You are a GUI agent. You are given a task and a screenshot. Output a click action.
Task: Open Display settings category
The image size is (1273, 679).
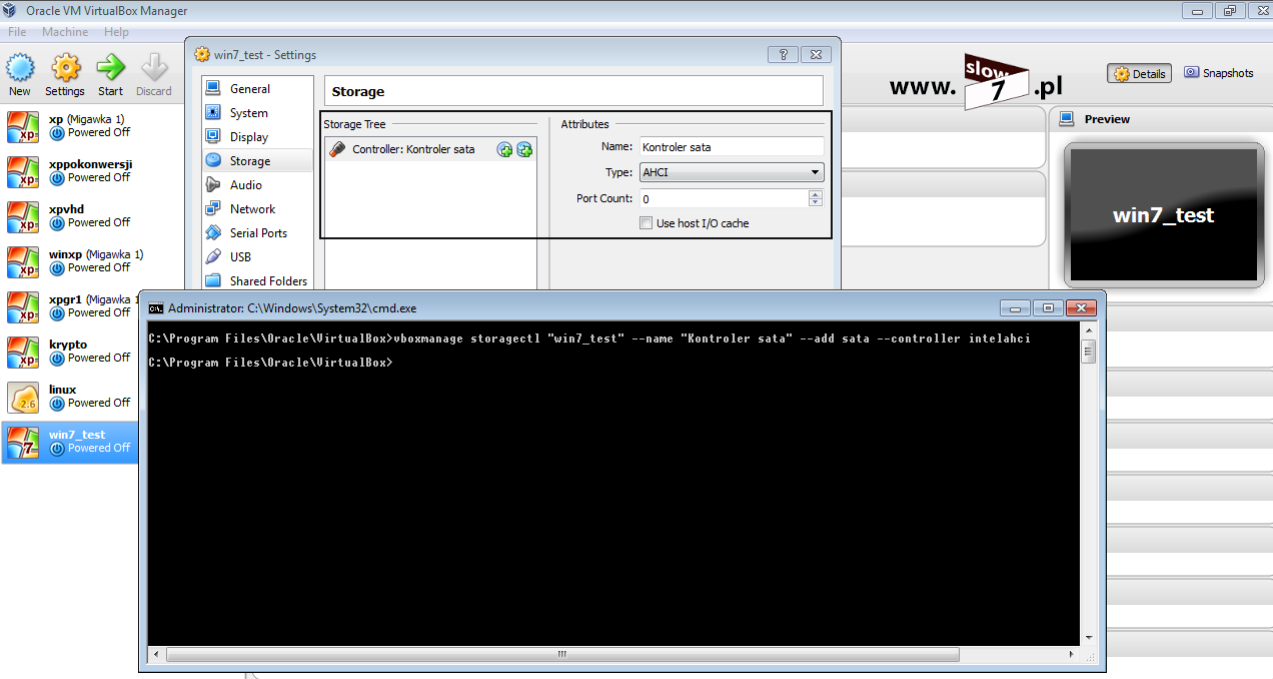pyautogui.click(x=258, y=137)
